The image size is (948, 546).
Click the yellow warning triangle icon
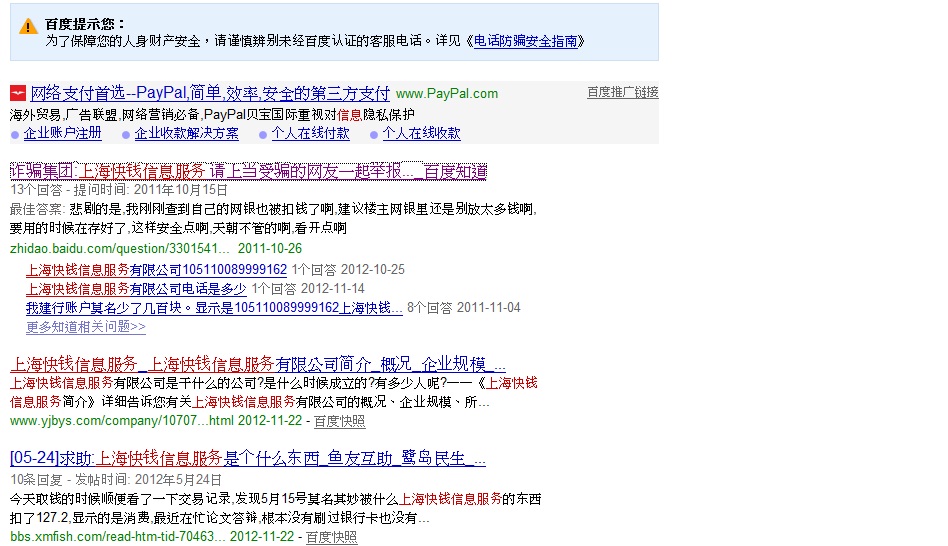28,27
